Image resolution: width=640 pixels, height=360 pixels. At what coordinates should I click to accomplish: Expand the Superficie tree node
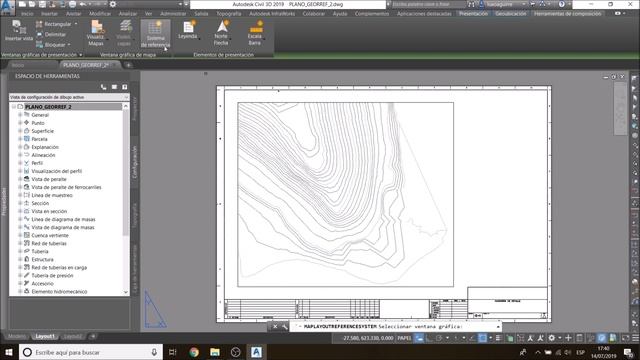pyautogui.click(x=20, y=131)
